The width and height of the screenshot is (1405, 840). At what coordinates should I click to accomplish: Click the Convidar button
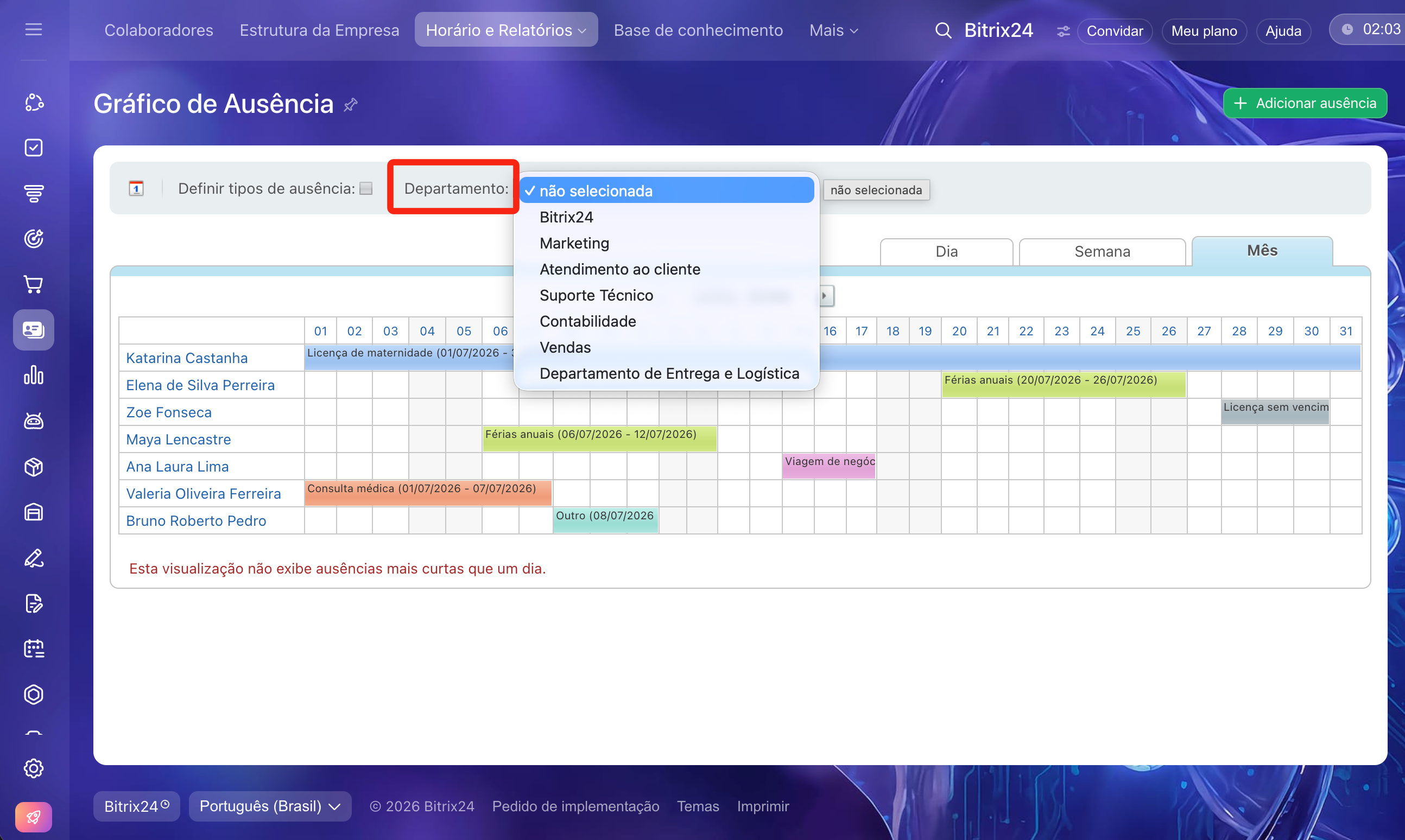click(1115, 31)
